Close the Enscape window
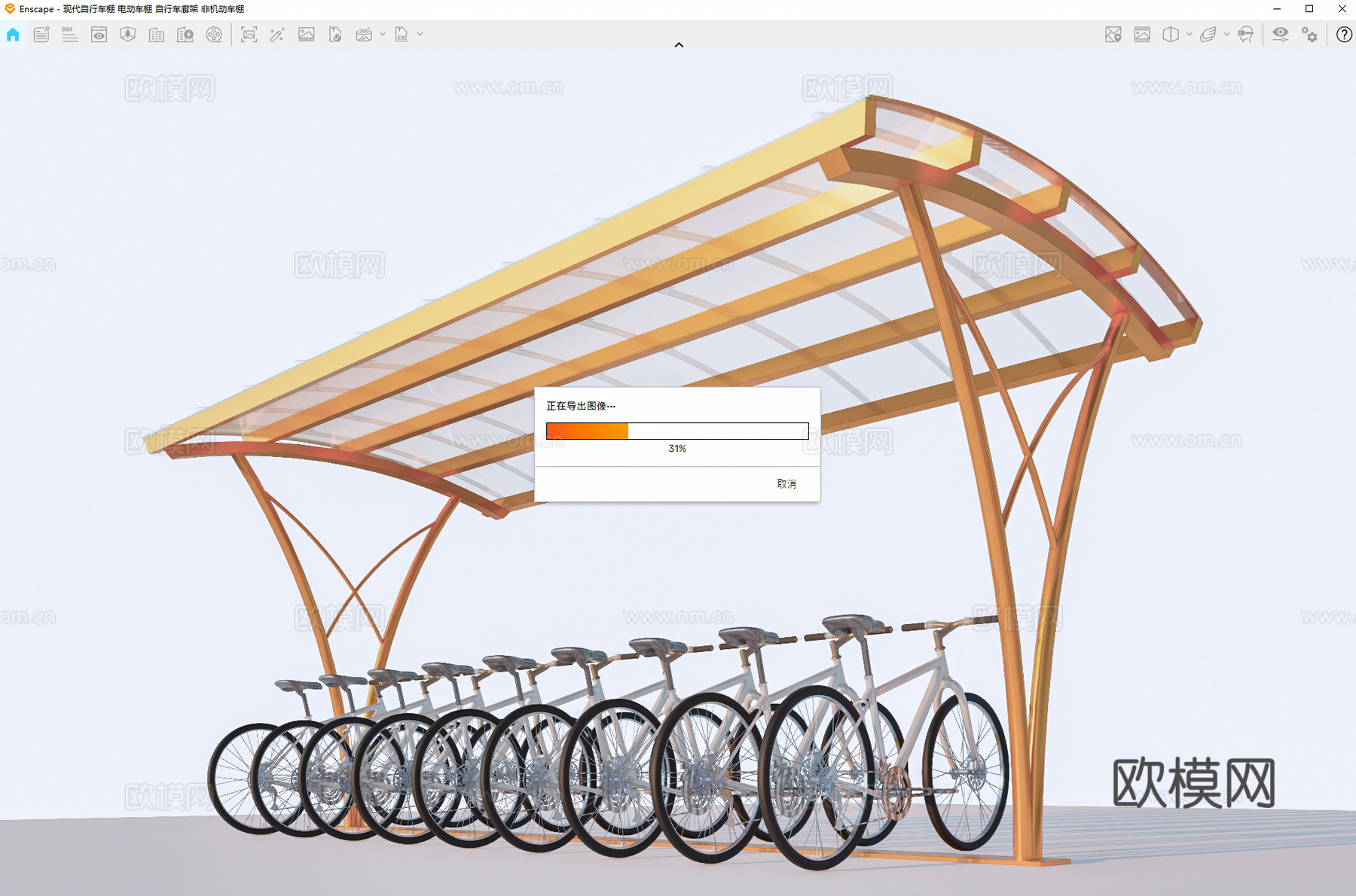1356x896 pixels. point(1342,9)
